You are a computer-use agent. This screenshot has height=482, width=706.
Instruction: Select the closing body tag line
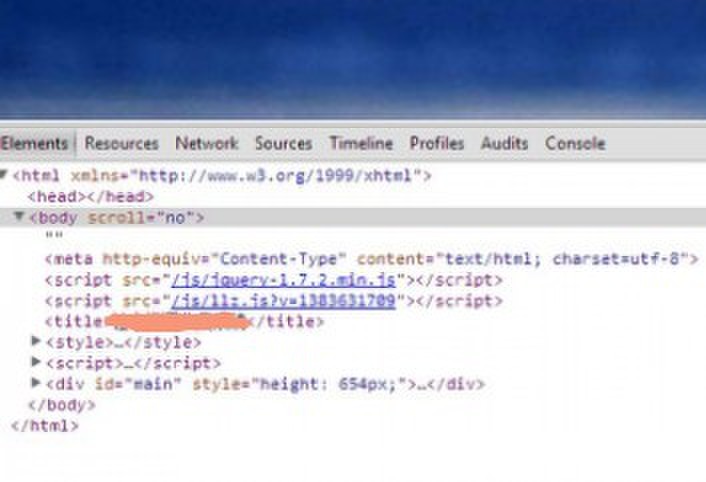[62, 405]
